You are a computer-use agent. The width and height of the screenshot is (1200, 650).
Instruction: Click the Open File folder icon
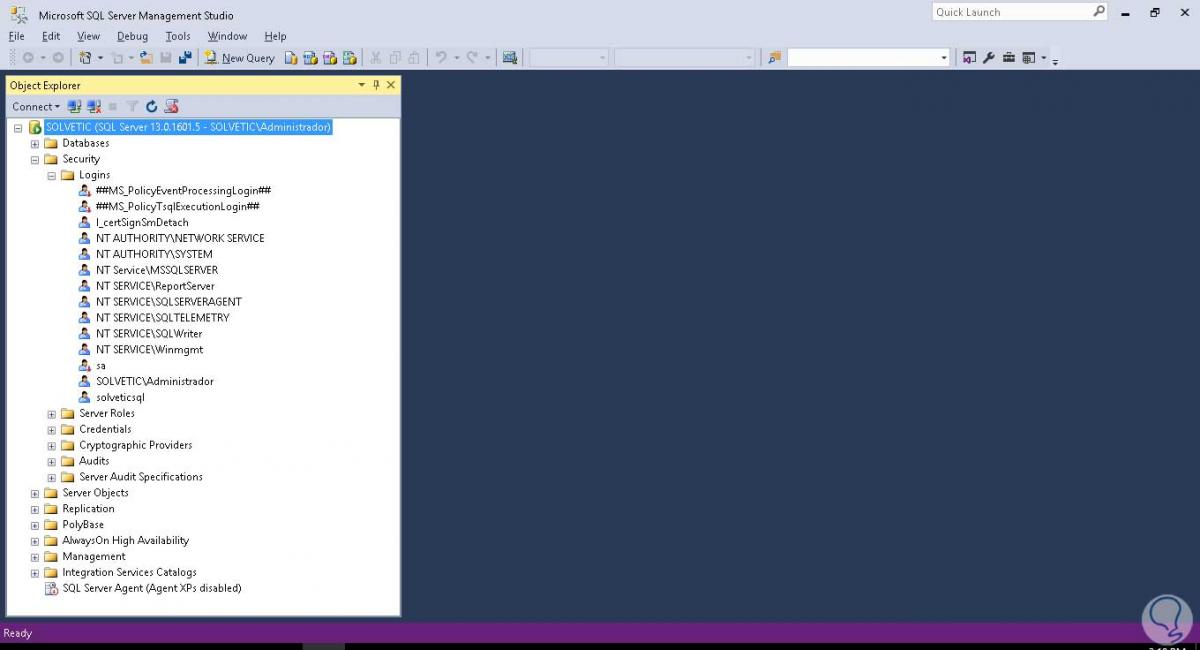point(146,58)
